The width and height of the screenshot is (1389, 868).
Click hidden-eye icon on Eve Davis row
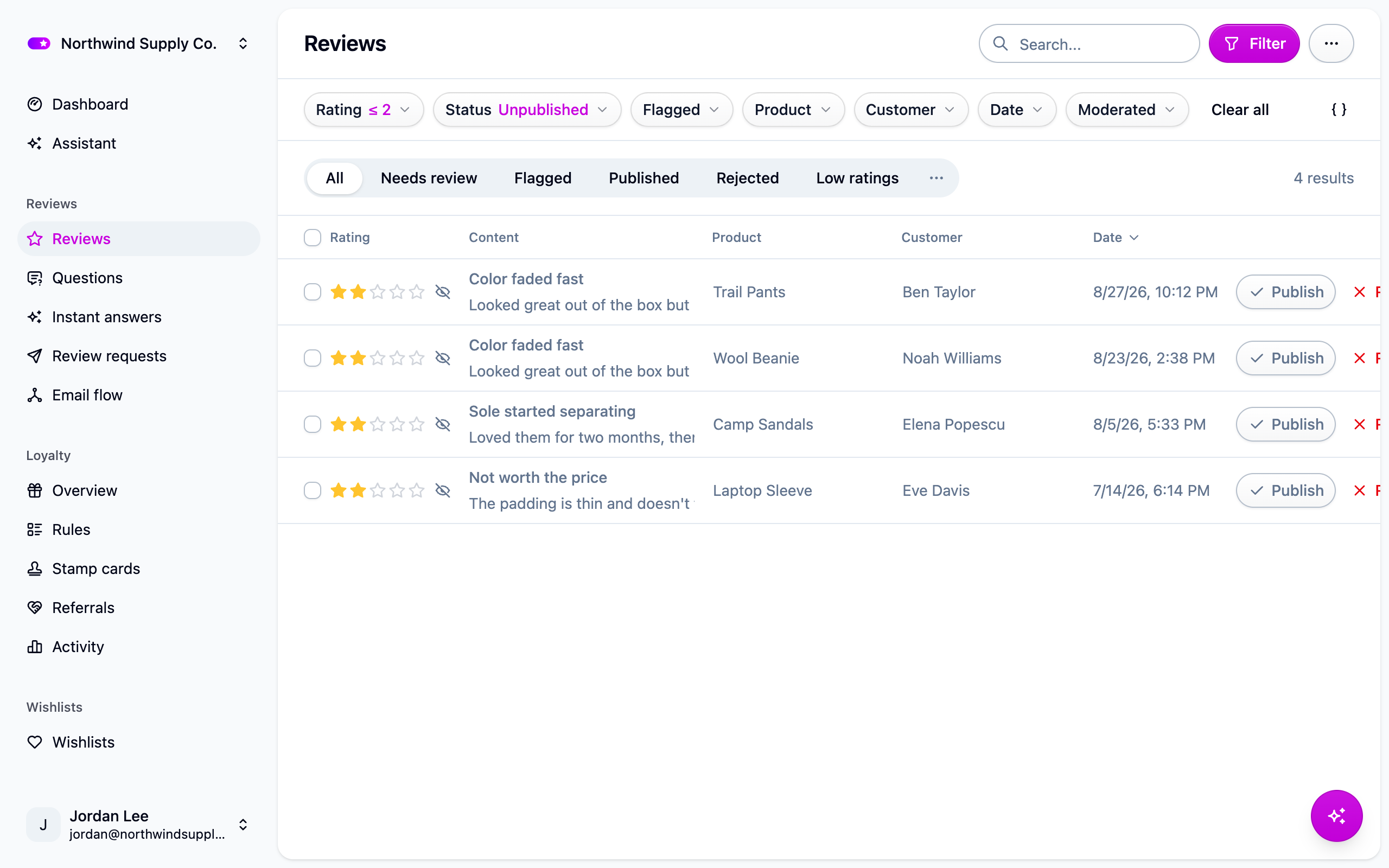pyautogui.click(x=443, y=490)
